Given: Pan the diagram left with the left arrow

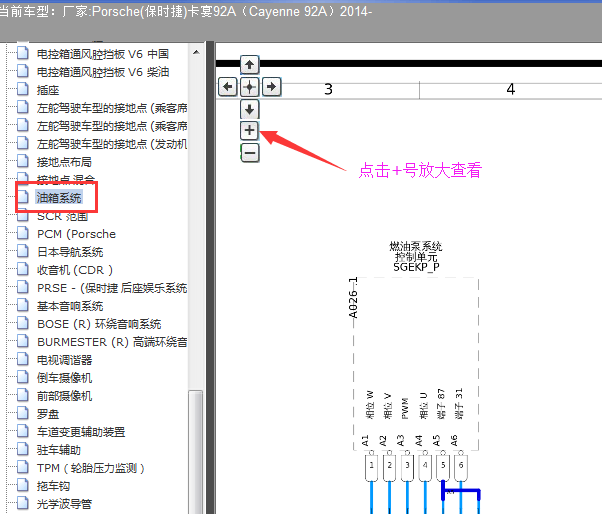Looking at the screenshot, I should click(228, 87).
